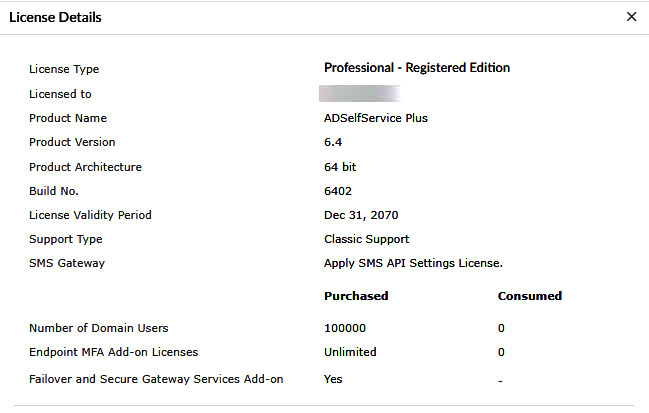
Task: Select the Yes value for Failover add-on
Action: pyautogui.click(x=333, y=379)
